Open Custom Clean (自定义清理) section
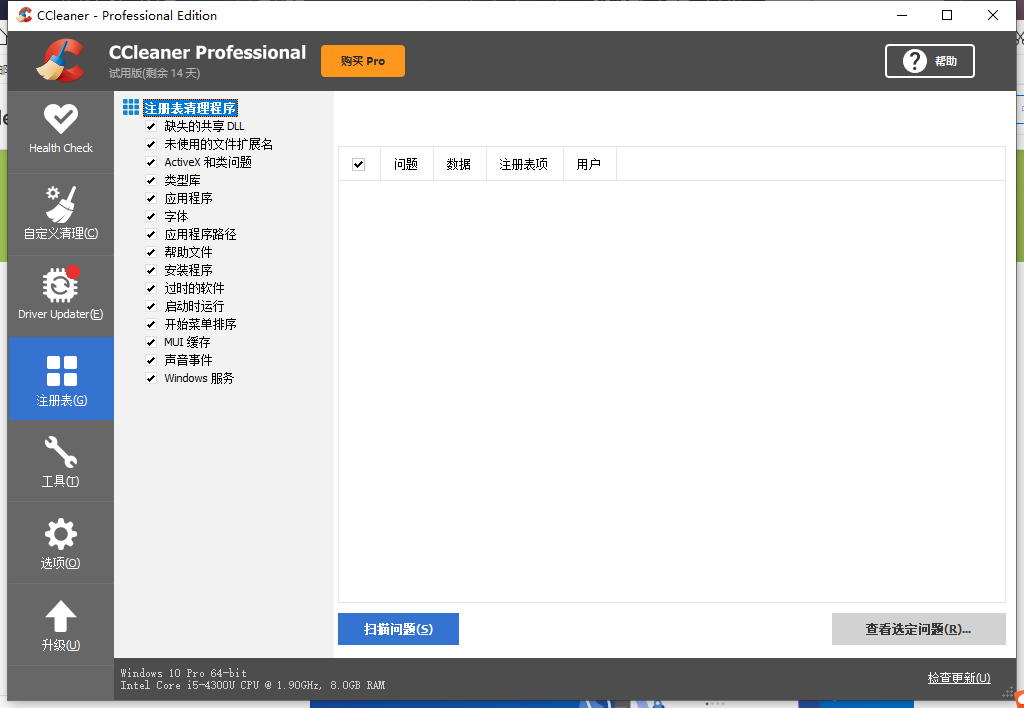Viewport: 1024px width, 708px height. coord(61,214)
